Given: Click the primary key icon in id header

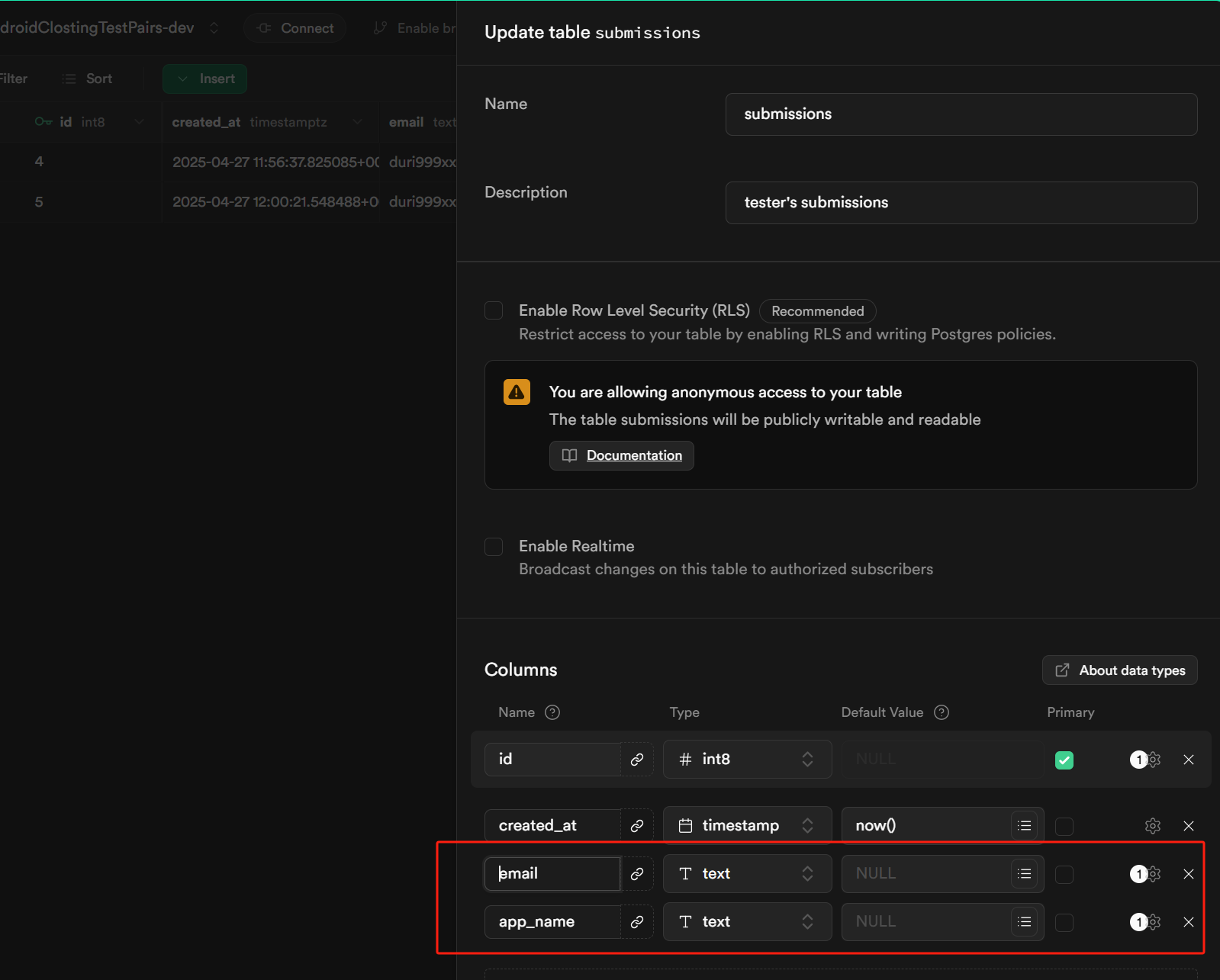Looking at the screenshot, I should (43, 122).
